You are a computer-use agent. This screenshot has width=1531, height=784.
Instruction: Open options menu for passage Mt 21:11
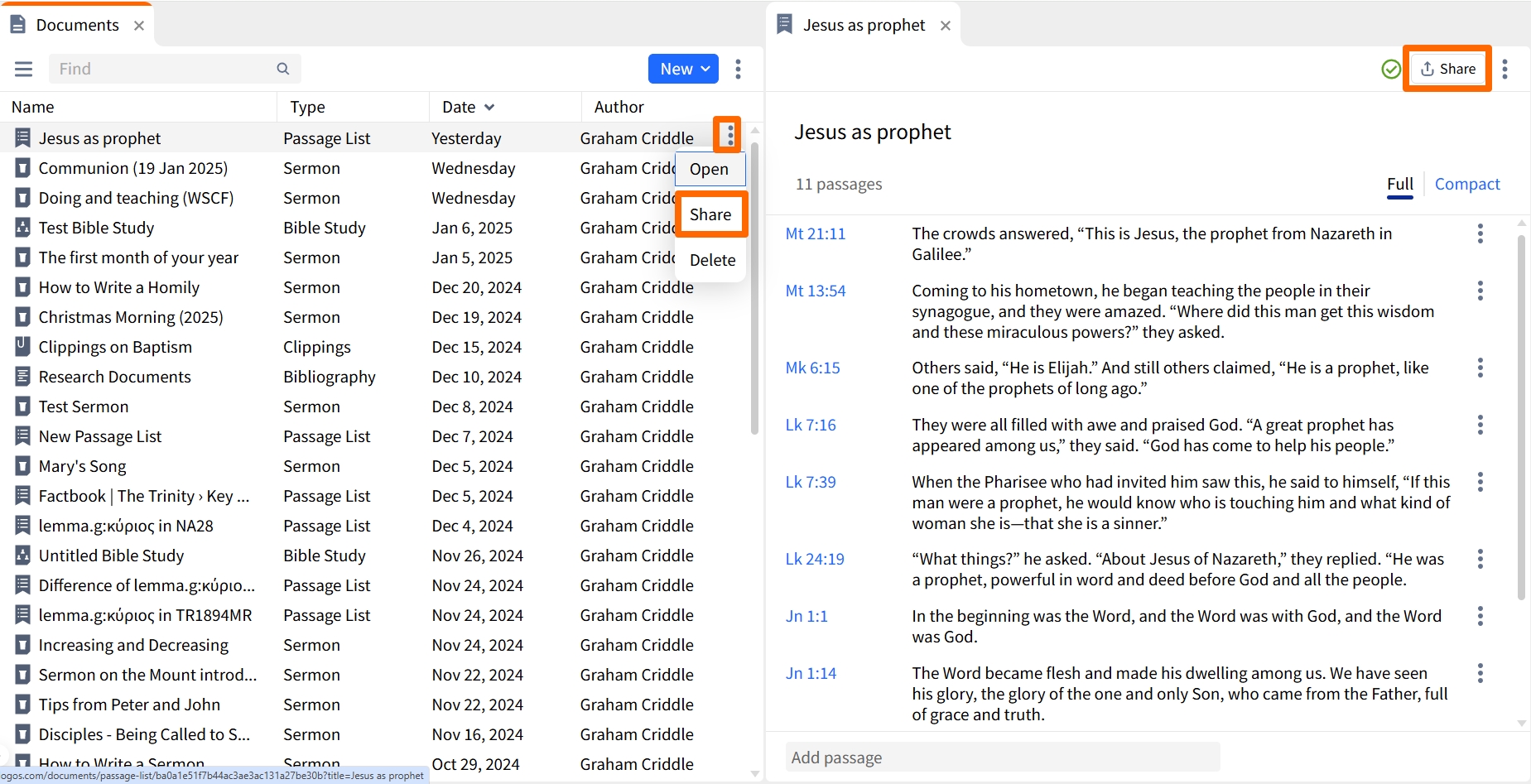coord(1480,233)
